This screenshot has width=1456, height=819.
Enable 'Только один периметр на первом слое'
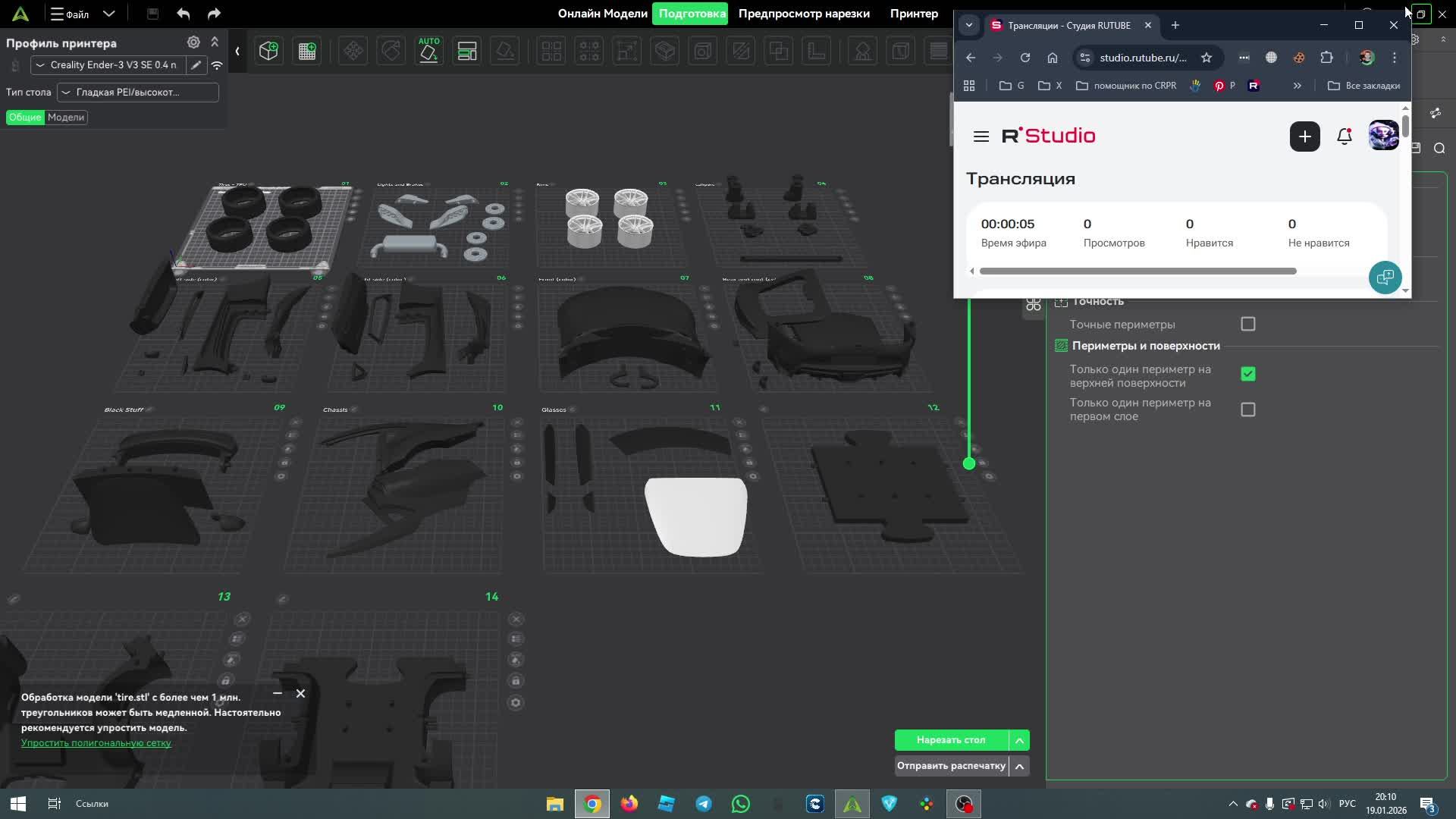coord(1248,409)
